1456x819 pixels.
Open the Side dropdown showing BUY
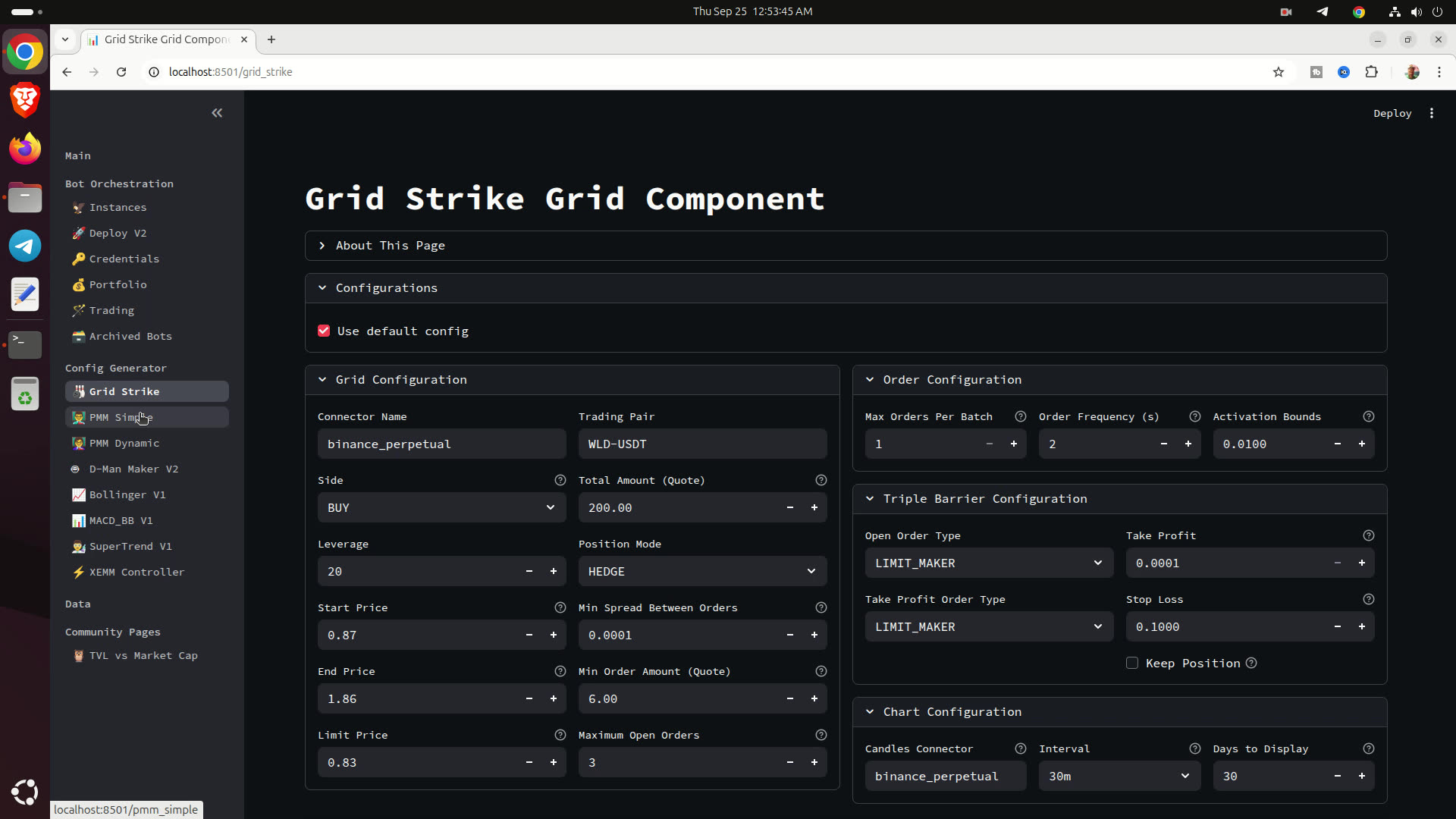coord(441,507)
